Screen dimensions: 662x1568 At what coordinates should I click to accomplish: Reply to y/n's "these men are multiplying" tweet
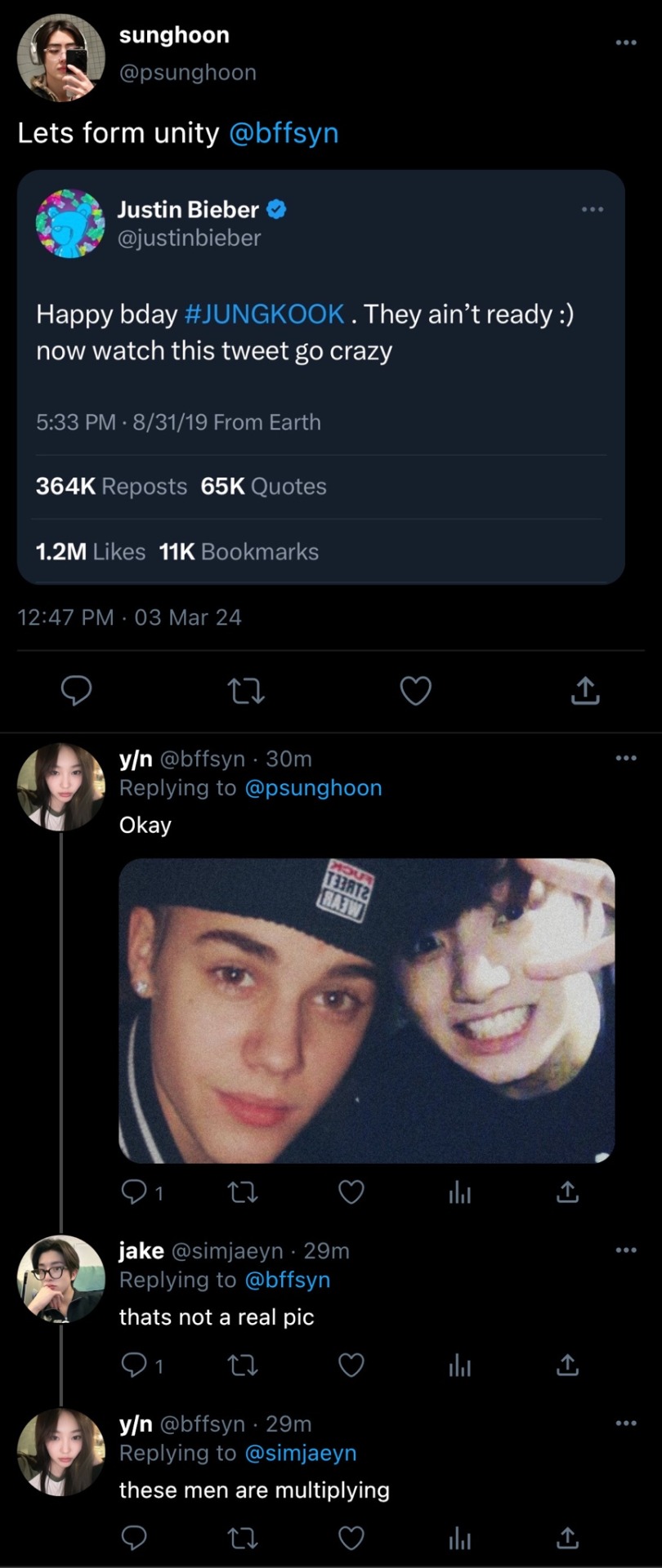(134, 1539)
